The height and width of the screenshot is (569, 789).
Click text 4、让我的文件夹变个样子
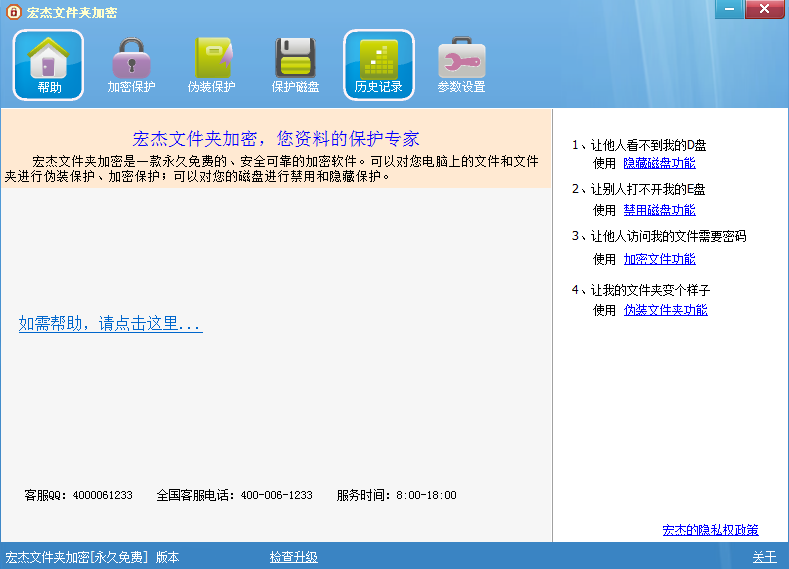point(641,290)
